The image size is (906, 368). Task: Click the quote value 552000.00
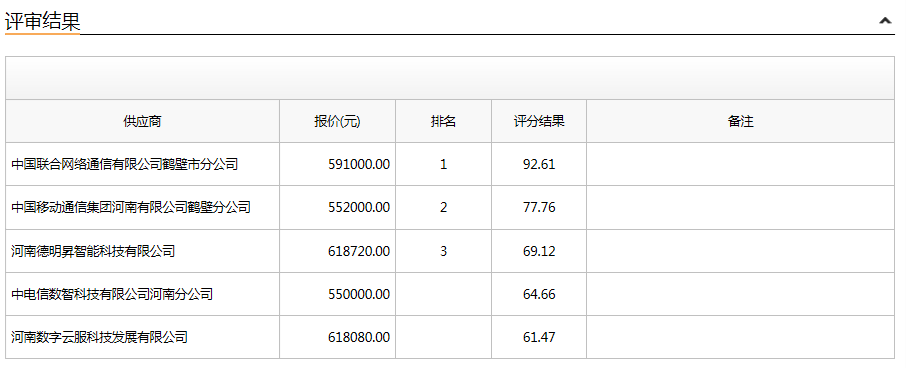pos(359,207)
